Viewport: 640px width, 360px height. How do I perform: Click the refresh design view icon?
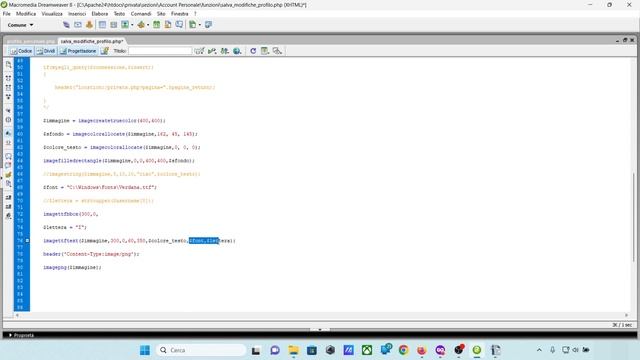(253, 51)
